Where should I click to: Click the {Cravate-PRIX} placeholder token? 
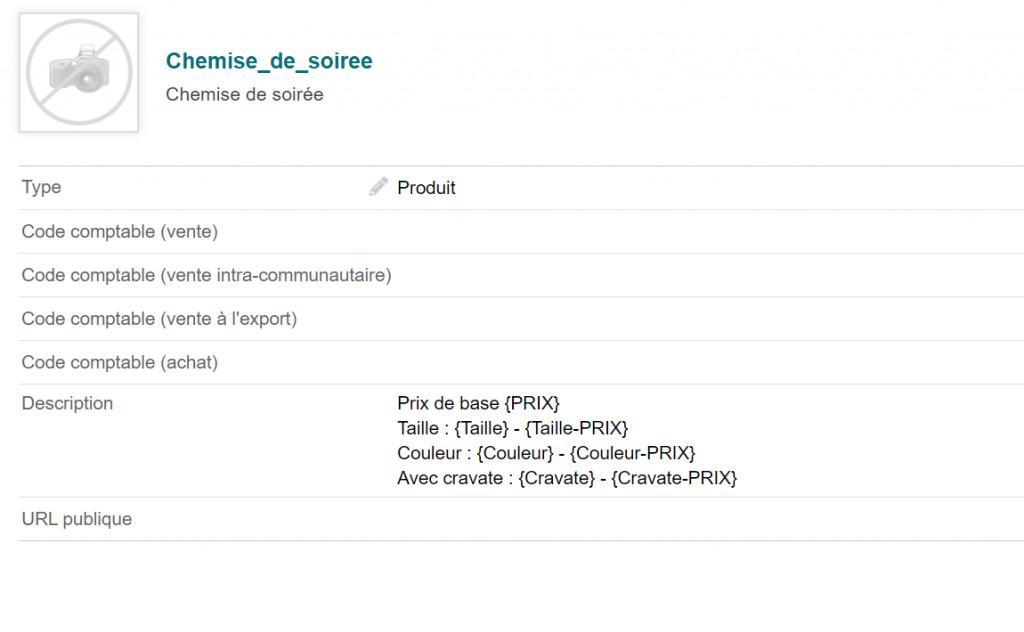[674, 479]
